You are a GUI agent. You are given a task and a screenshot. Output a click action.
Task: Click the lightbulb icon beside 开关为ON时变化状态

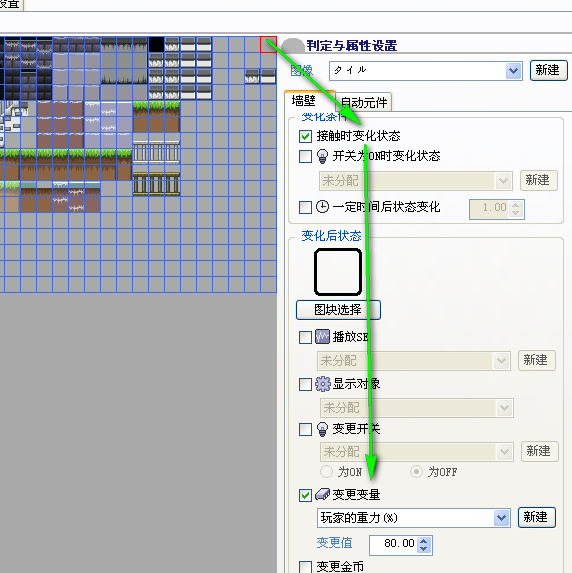click(x=322, y=156)
